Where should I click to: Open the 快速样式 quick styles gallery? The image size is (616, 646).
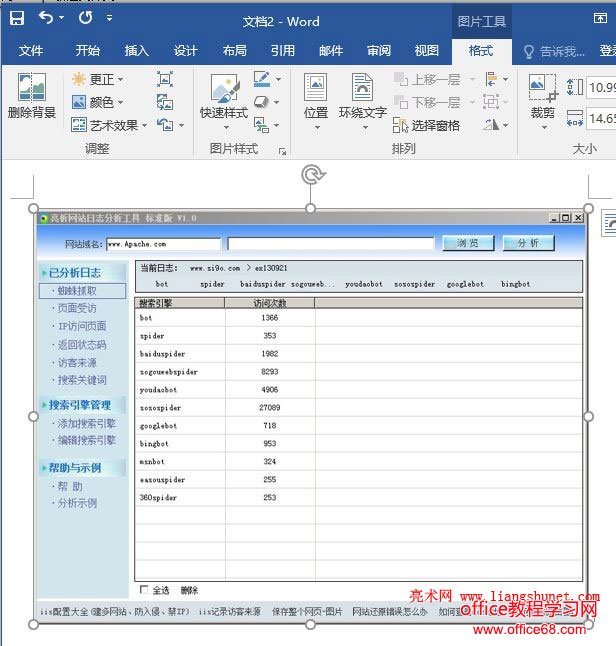coord(224,102)
